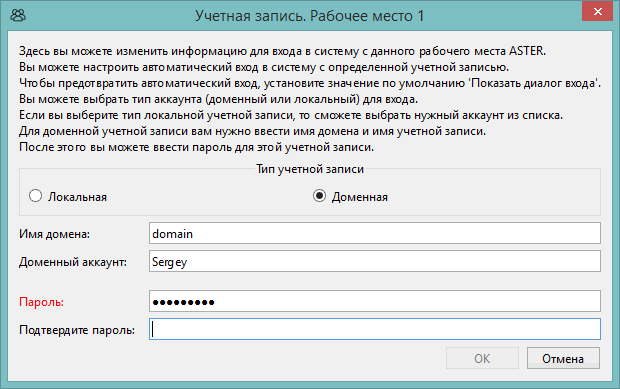Click the greyed-out OK button
620x389 pixels.
point(482,358)
